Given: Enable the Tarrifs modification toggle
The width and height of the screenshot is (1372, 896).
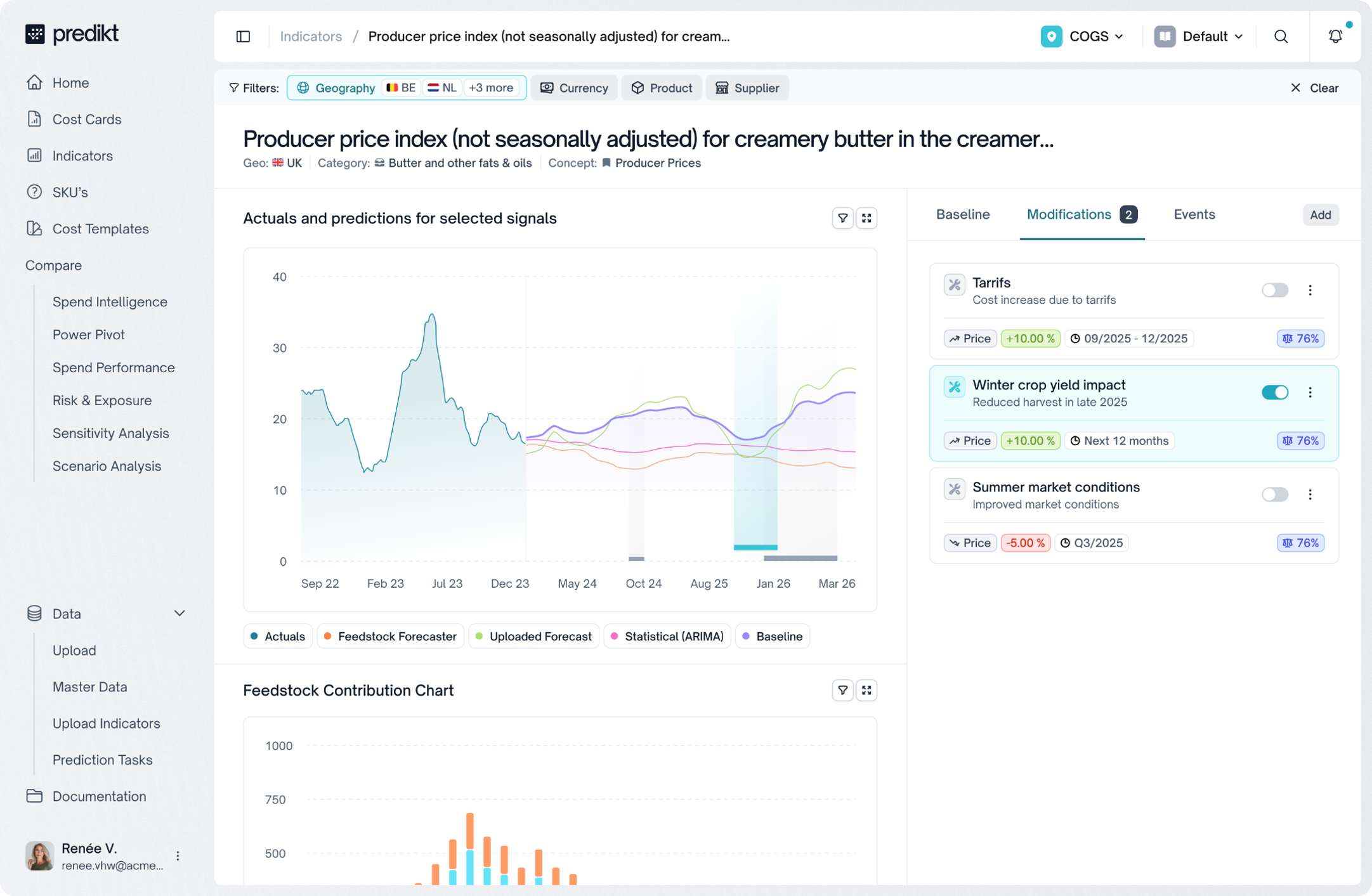Looking at the screenshot, I should tap(1274, 290).
